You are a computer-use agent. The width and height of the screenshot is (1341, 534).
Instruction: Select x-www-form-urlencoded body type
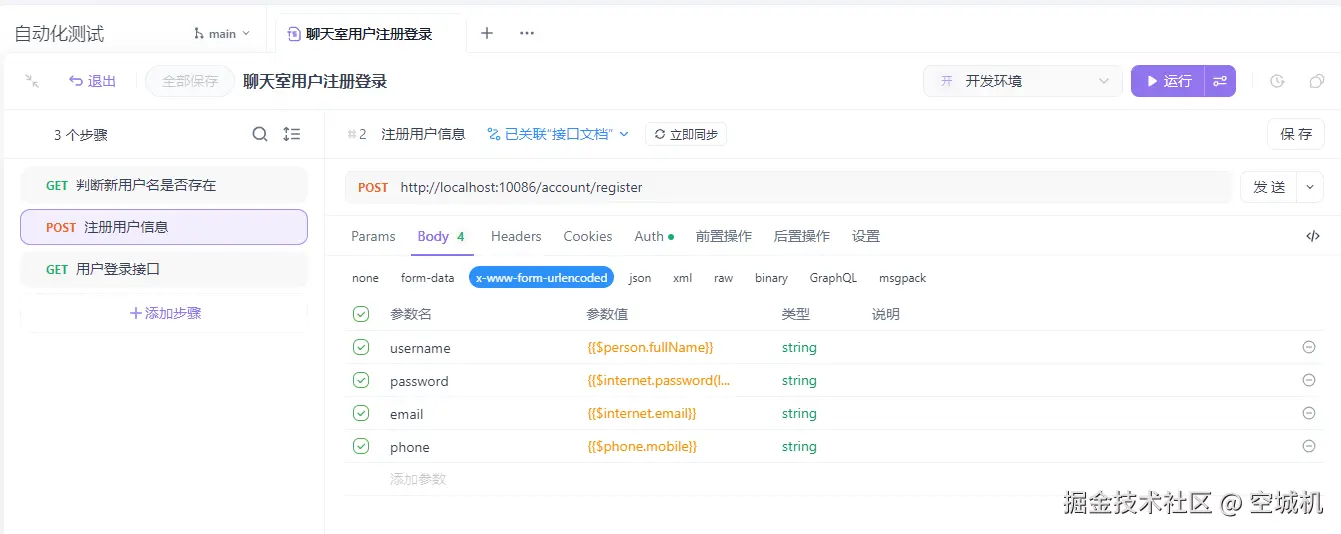[541, 278]
